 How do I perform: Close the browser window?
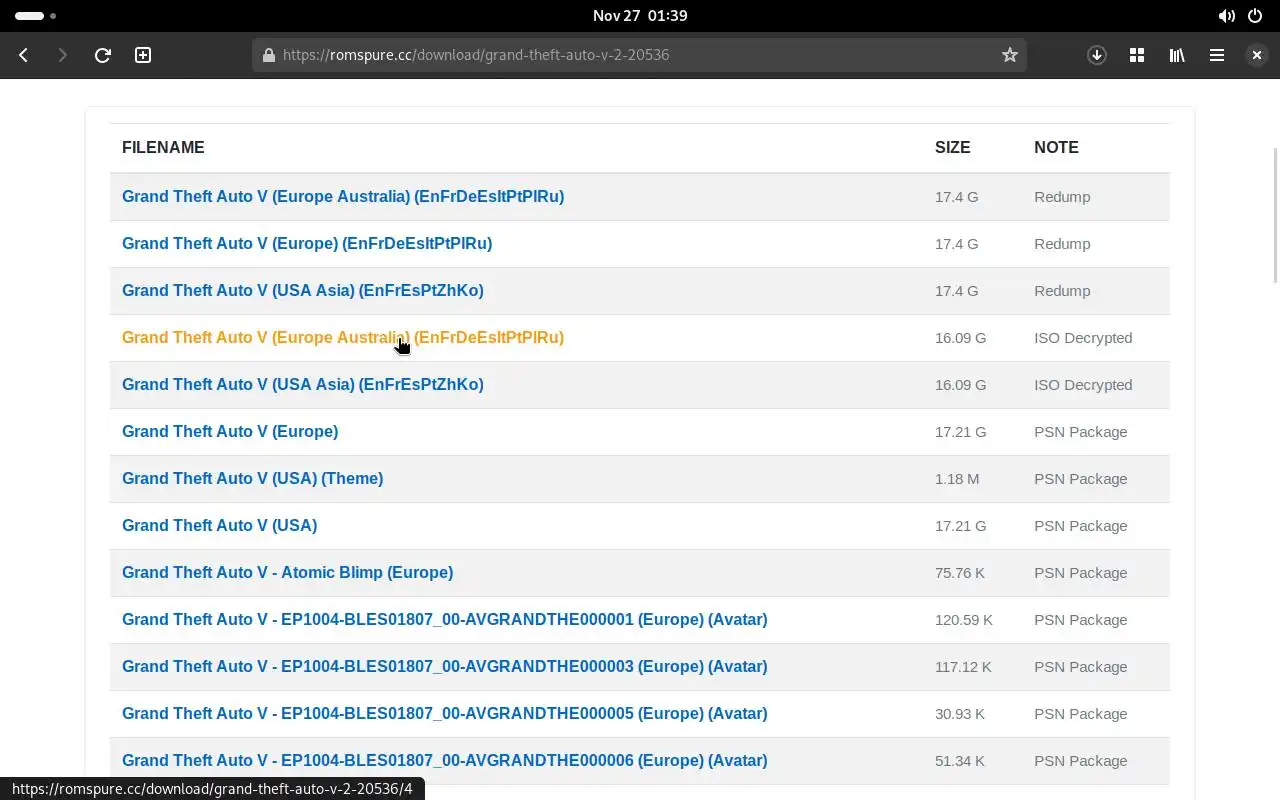tap(1257, 55)
